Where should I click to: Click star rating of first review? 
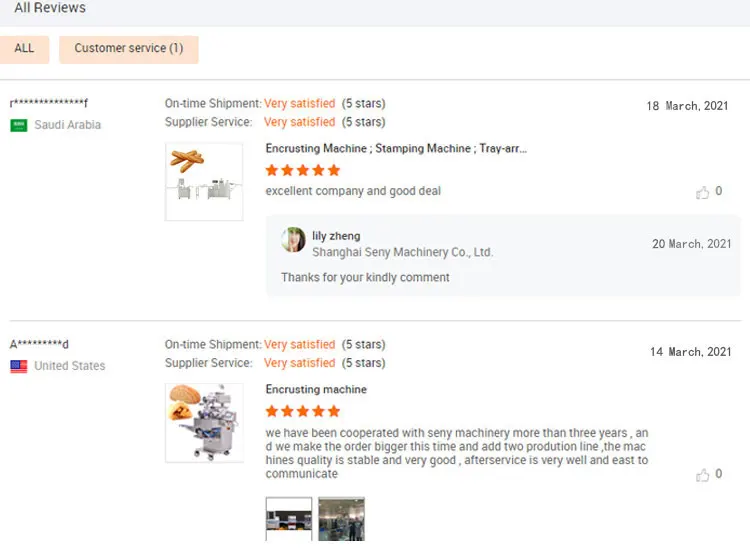point(303,170)
